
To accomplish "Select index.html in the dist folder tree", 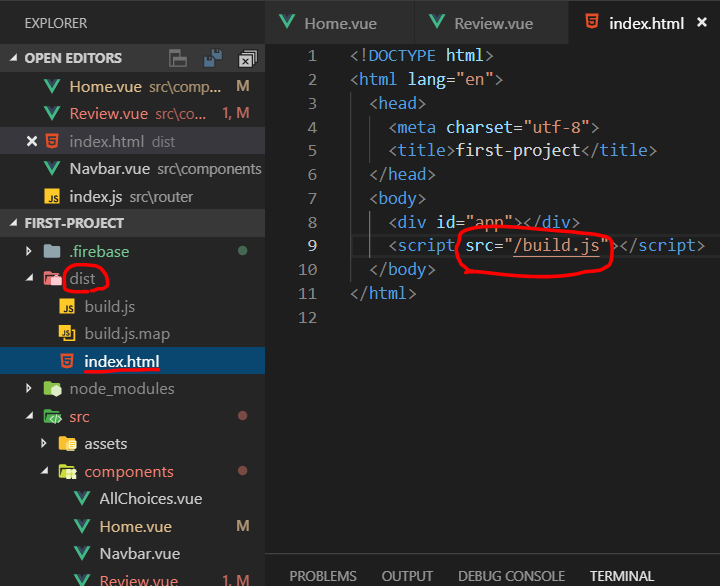I will coord(132,361).
